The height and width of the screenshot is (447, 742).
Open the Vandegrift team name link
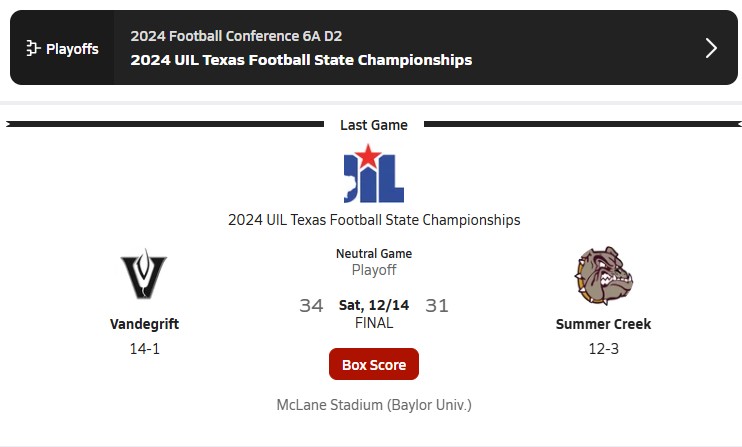(144, 324)
